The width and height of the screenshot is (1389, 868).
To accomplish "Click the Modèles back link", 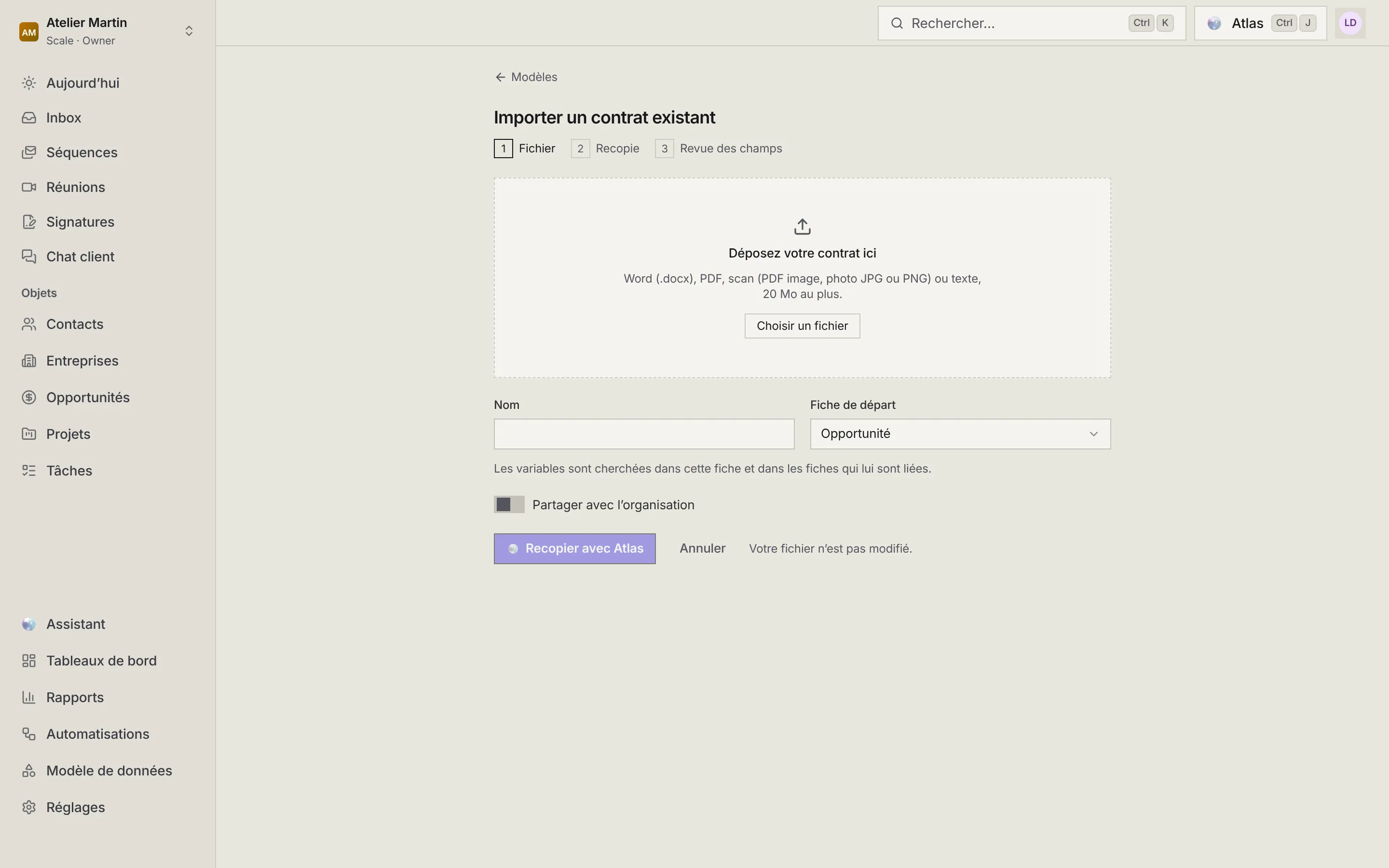I will (526, 78).
